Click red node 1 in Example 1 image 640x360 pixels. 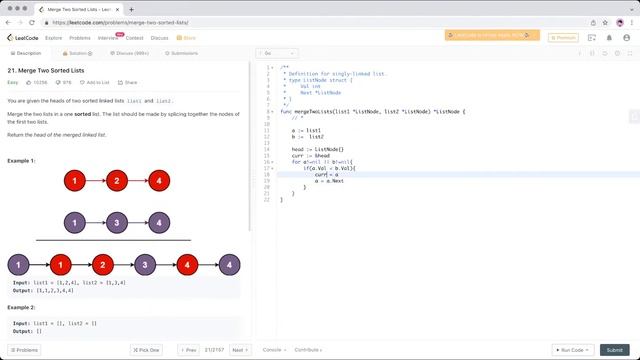75,181
